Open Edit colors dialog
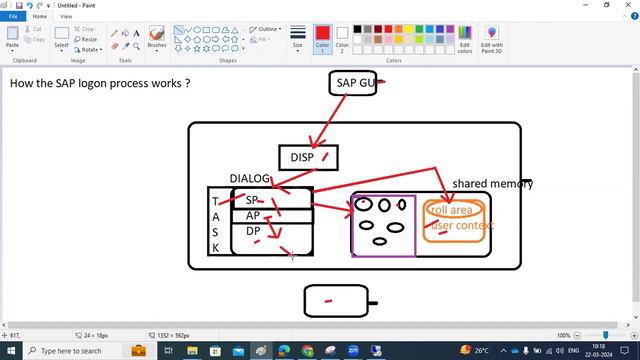Image resolution: width=640 pixels, height=360 pixels. pos(465,40)
